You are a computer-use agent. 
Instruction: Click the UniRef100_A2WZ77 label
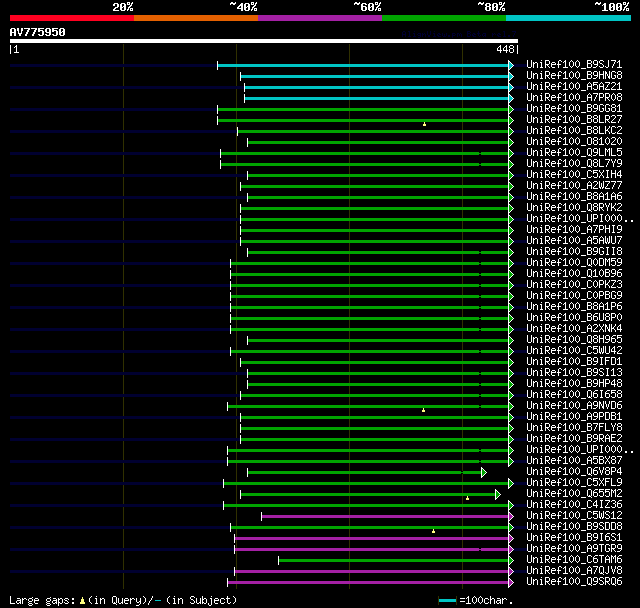[574, 186]
